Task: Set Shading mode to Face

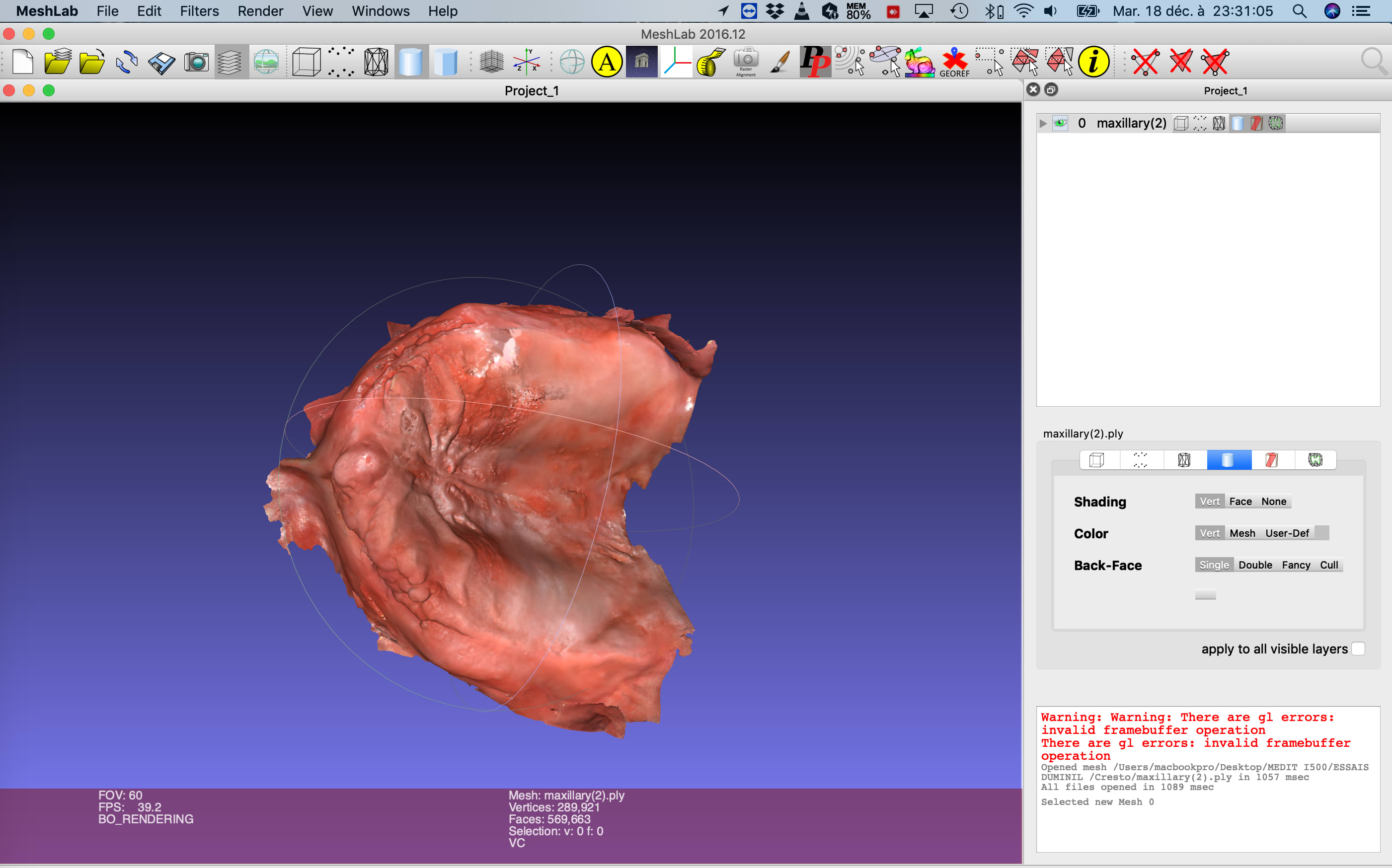Action: coord(1240,501)
